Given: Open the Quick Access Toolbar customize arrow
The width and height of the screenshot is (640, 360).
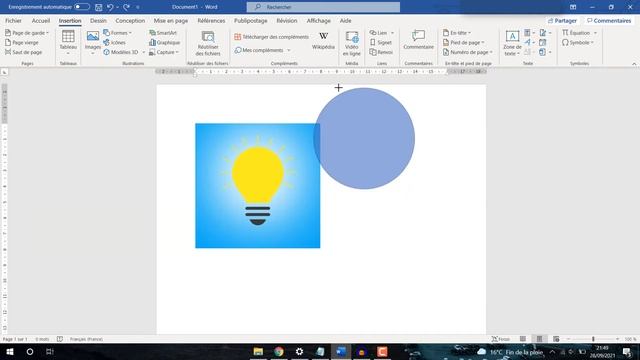Looking at the screenshot, I should pyautogui.click(x=138, y=7).
